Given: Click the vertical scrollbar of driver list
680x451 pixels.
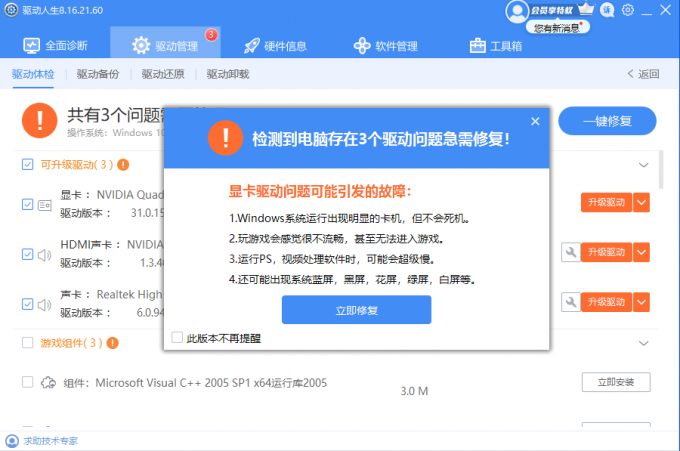Looking at the screenshot, I should pos(661,169).
